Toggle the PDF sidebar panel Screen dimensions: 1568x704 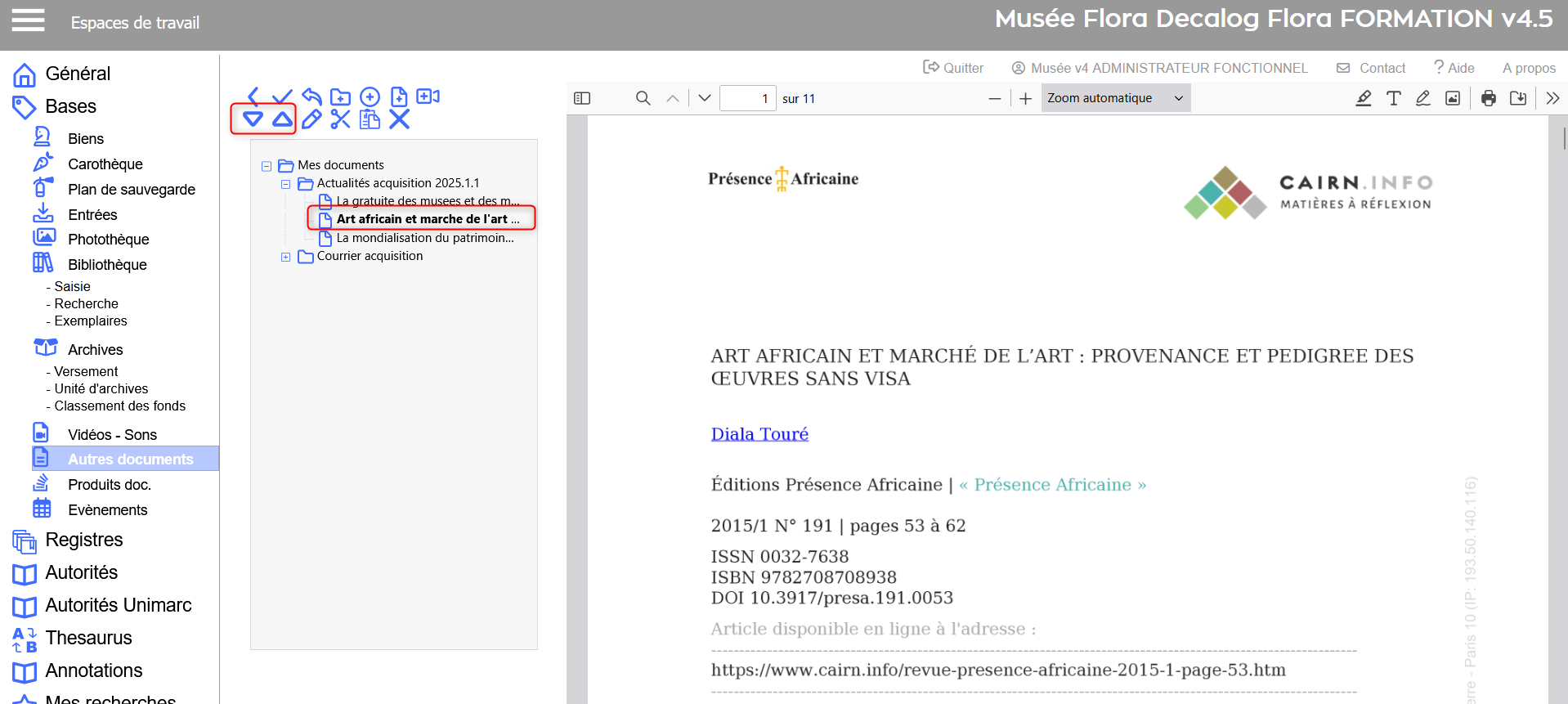point(582,98)
